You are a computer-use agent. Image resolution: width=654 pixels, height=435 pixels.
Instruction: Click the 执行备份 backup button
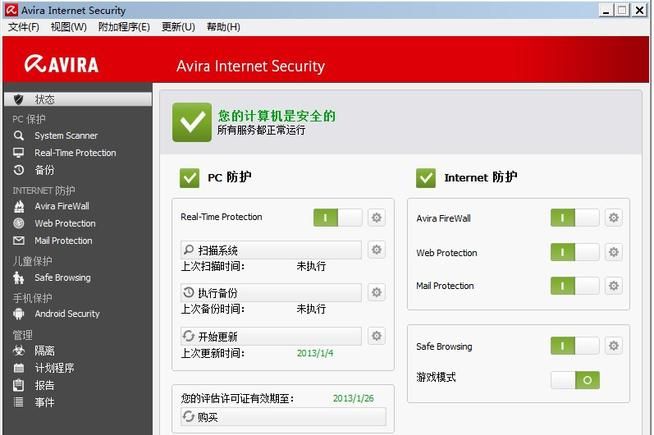271,293
